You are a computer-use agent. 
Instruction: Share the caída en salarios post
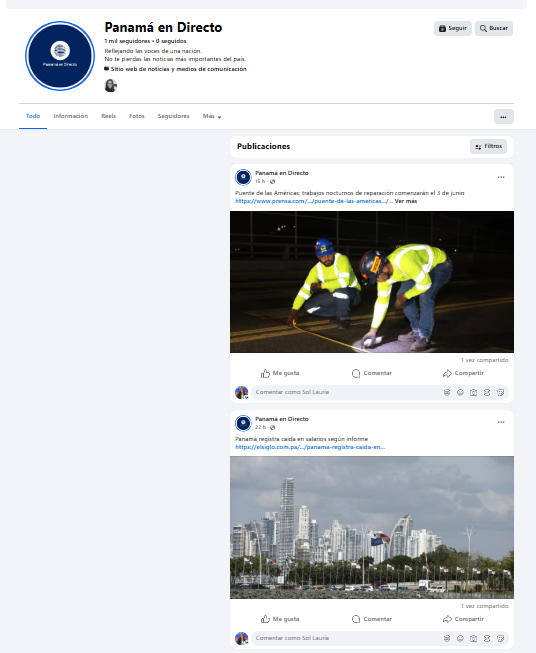[463, 619]
